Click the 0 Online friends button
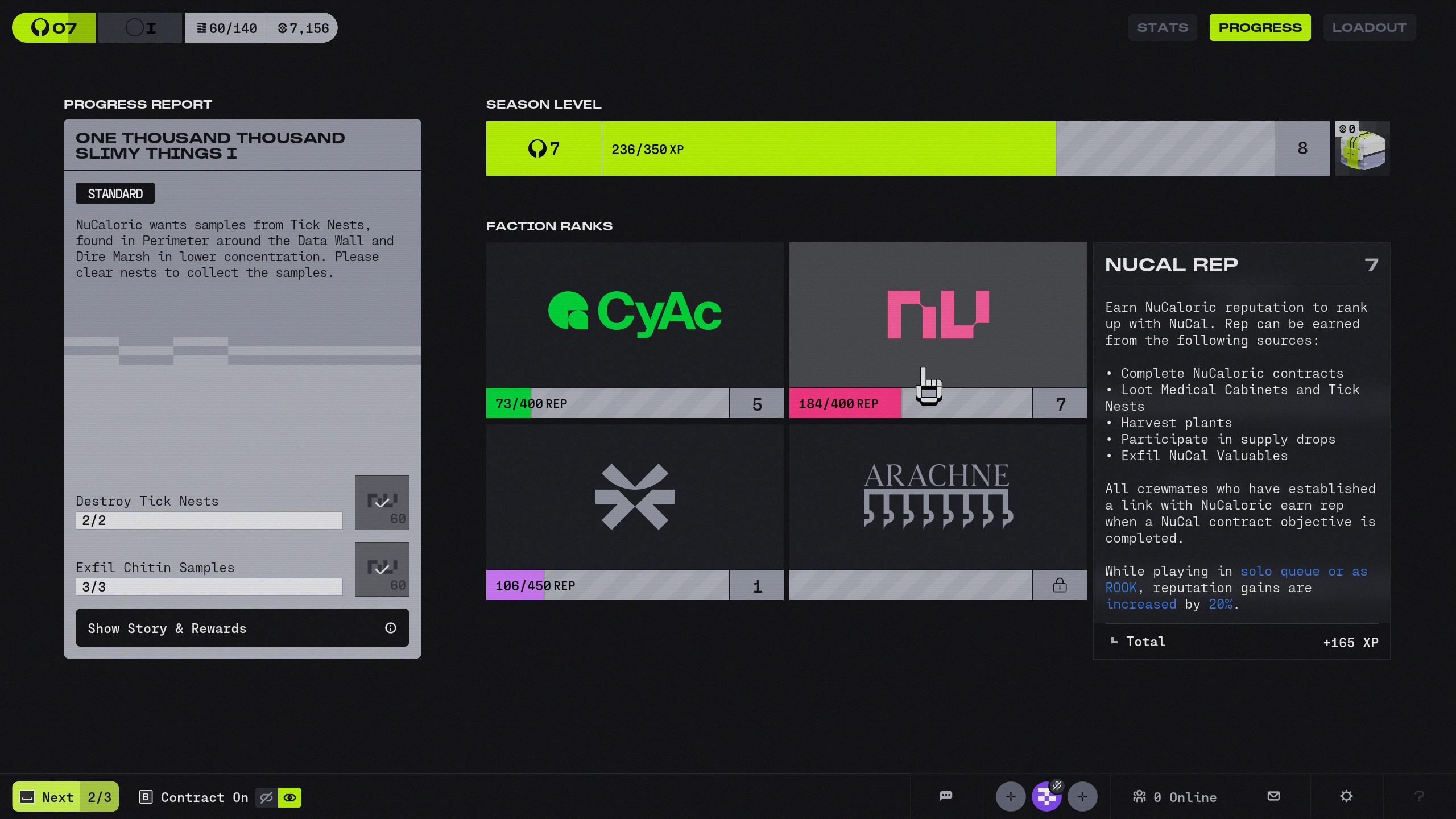 (x=1175, y=797)
